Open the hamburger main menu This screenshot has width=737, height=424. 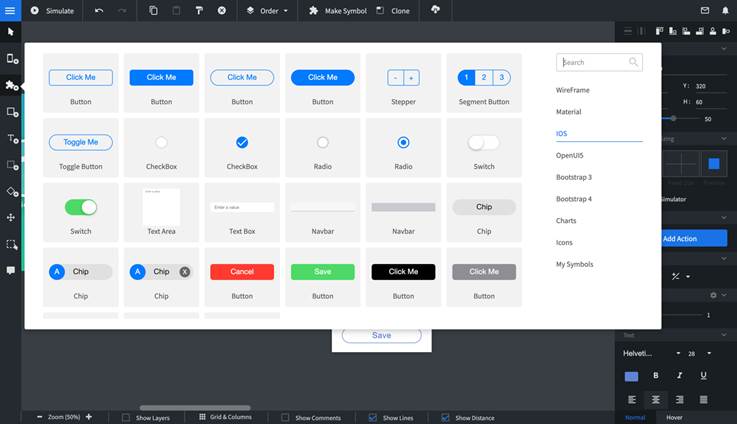(x=11, y=10)
